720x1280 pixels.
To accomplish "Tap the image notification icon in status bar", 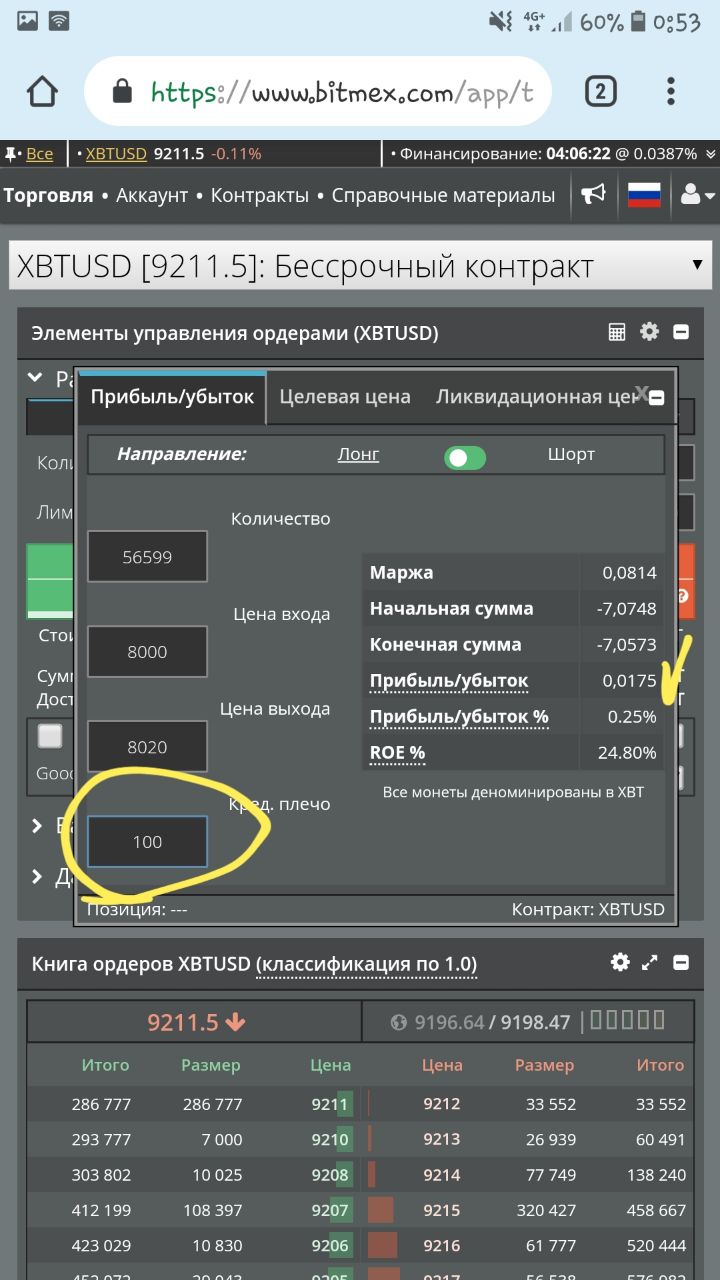I will tap(27, 20).
